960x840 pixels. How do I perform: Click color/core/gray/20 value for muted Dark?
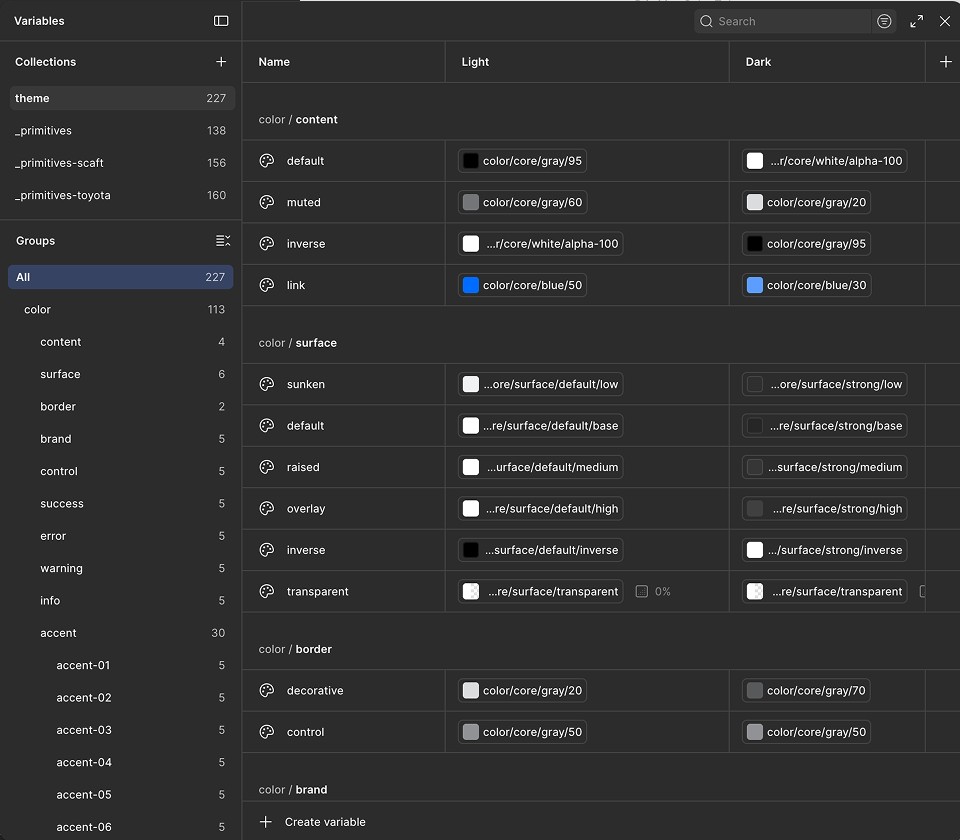click(806, 202)
